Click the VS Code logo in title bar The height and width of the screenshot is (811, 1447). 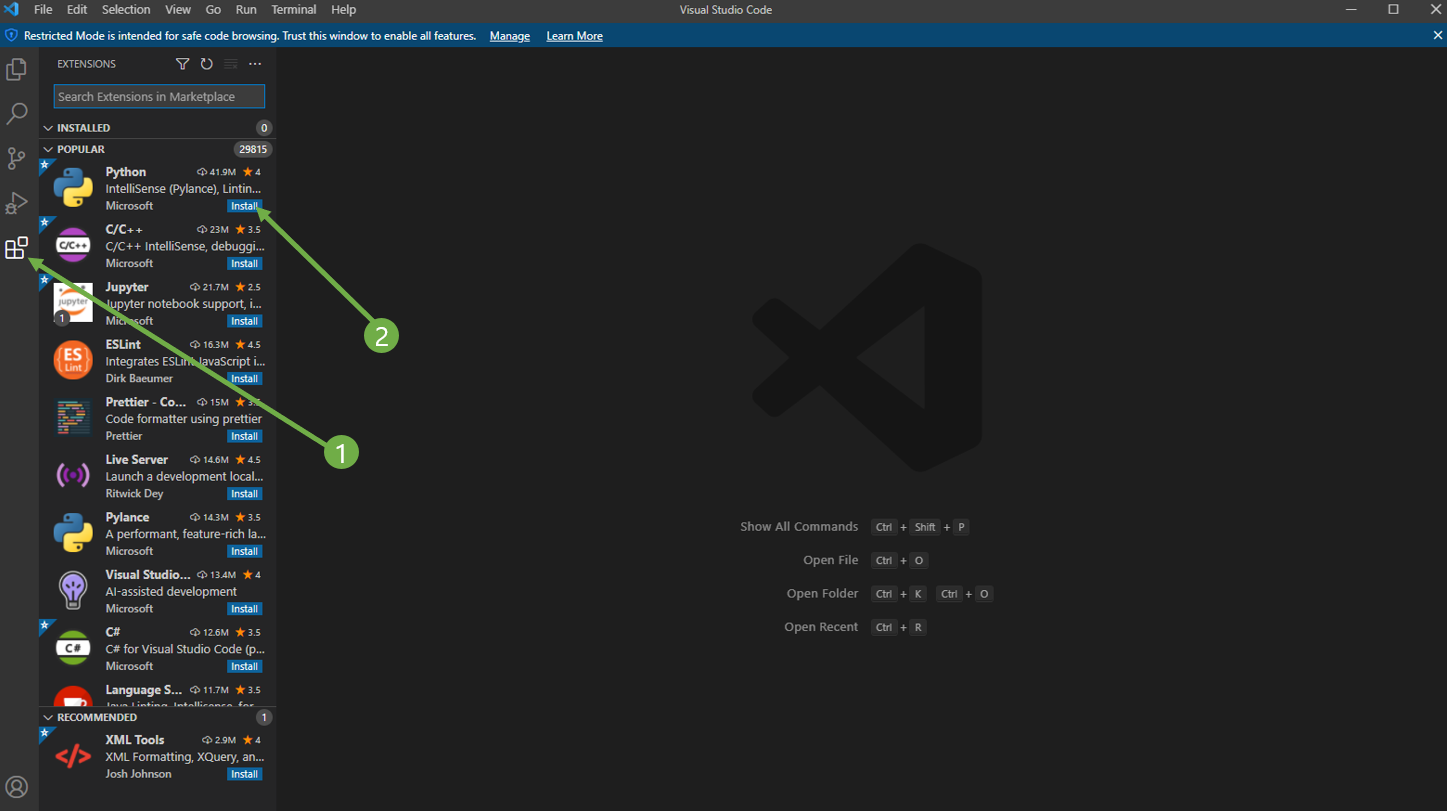[x=12, y=9]
